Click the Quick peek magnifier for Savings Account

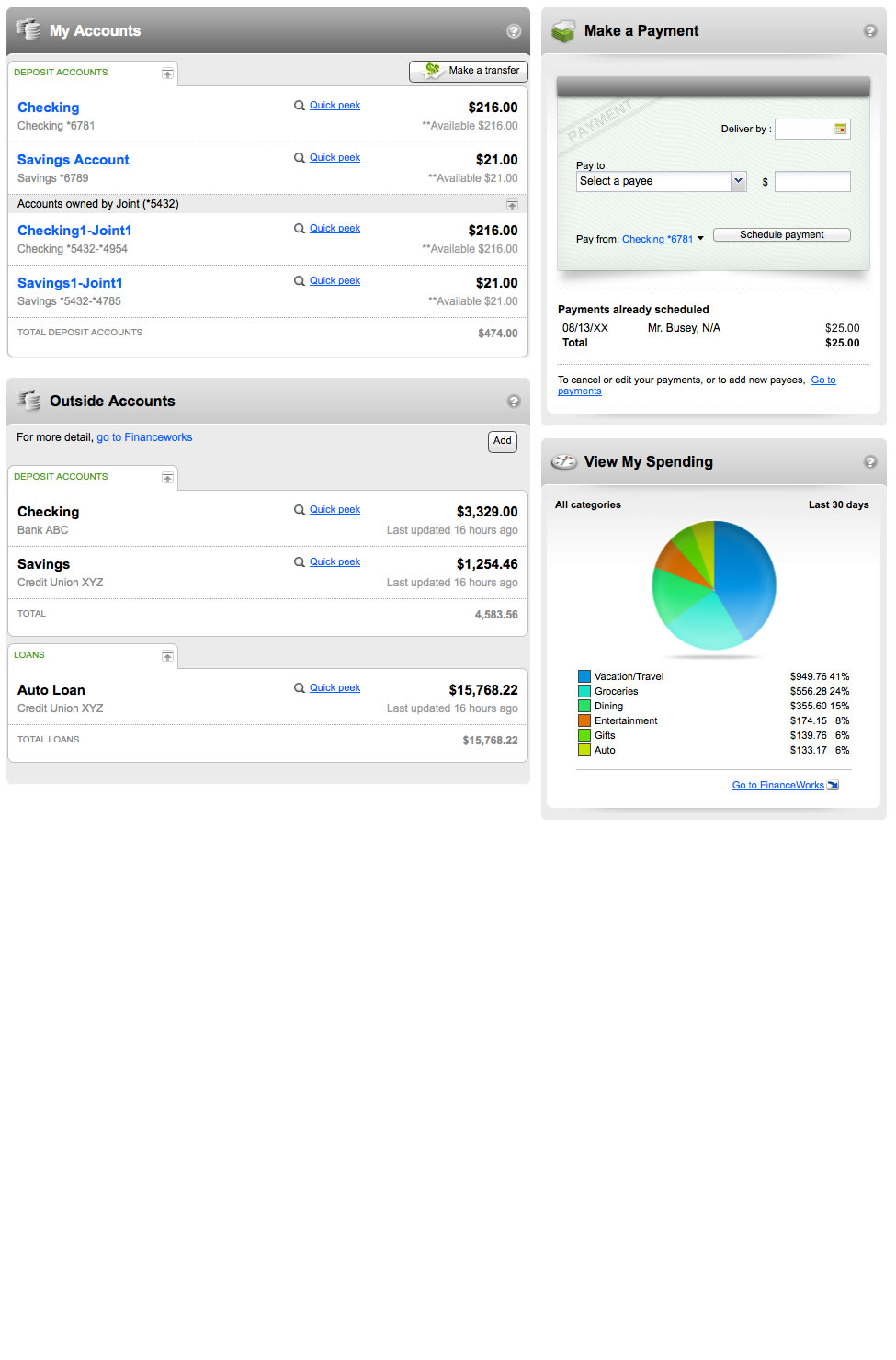pyautogui.click(x=299, y=157)
